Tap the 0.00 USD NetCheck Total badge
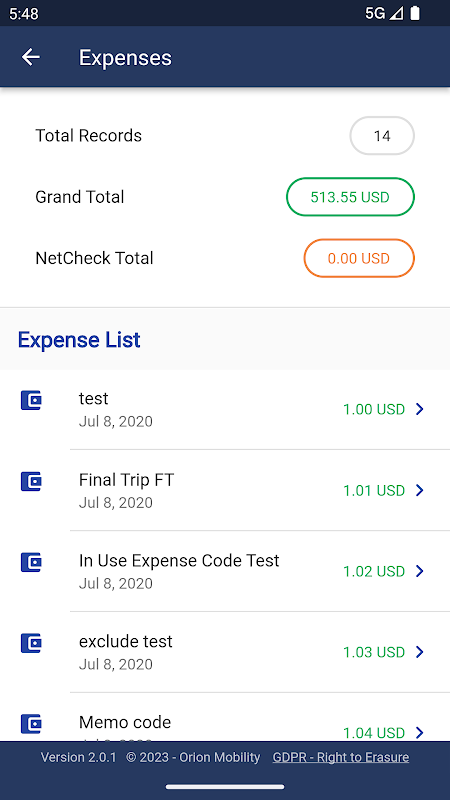This screenshot has width=450, height=800. 359,258
